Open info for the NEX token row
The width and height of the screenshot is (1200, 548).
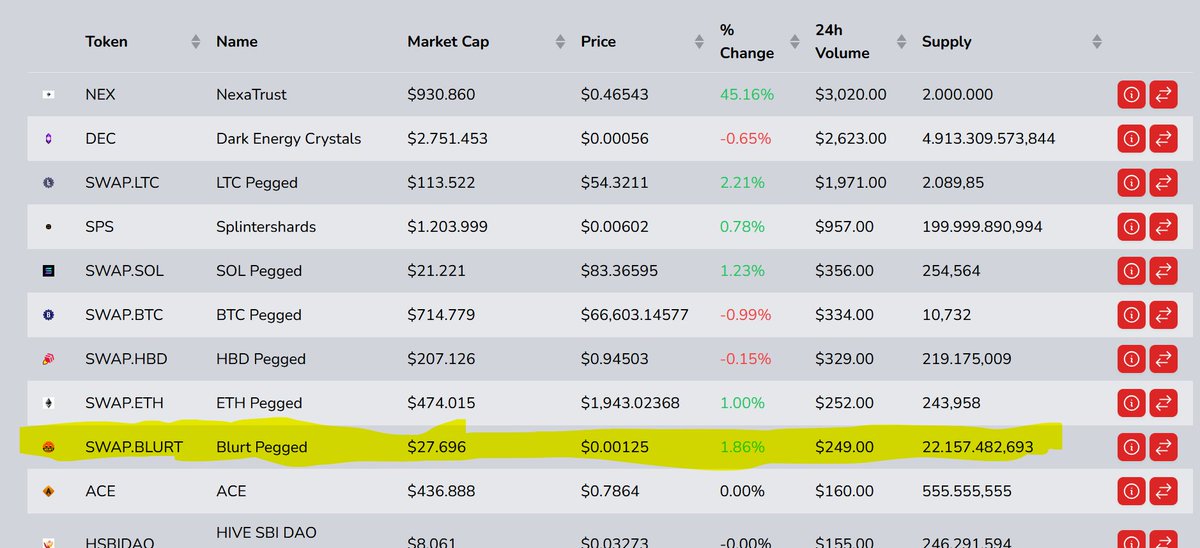click(x=1132, y=95)
